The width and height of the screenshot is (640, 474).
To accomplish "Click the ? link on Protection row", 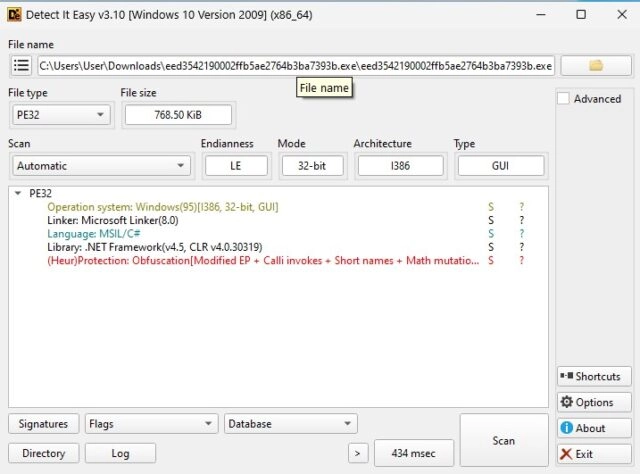I will (521, 260).
